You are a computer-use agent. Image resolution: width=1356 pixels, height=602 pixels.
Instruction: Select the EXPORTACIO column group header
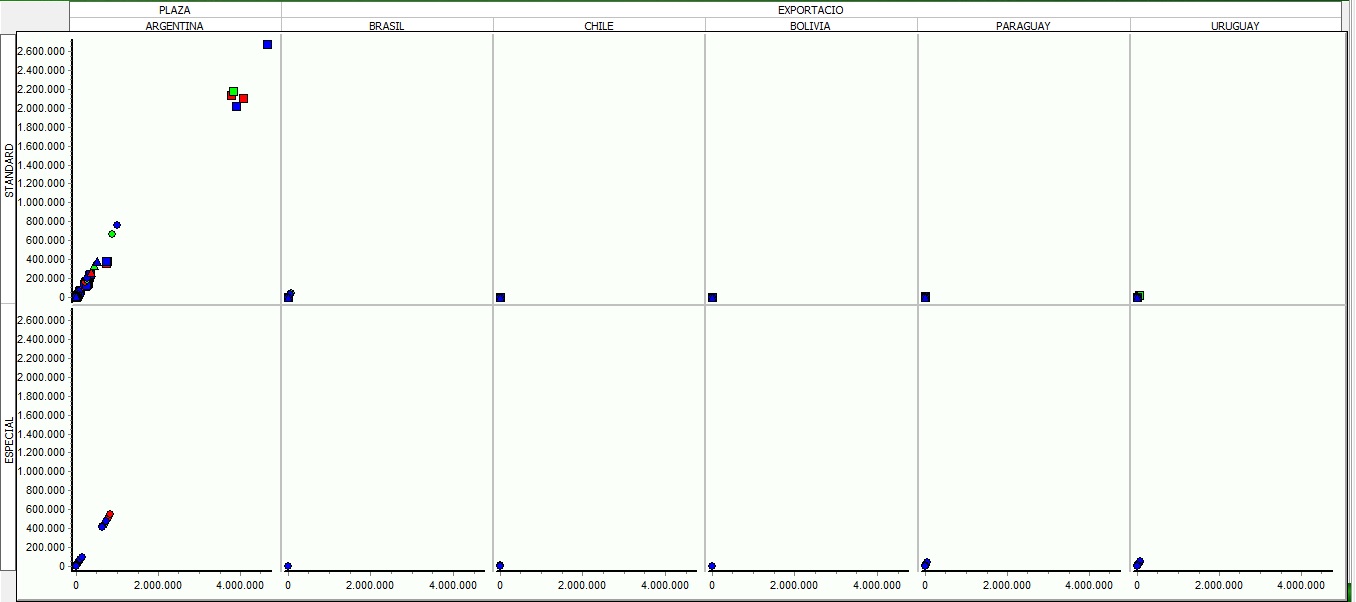[x=810, y=10]
